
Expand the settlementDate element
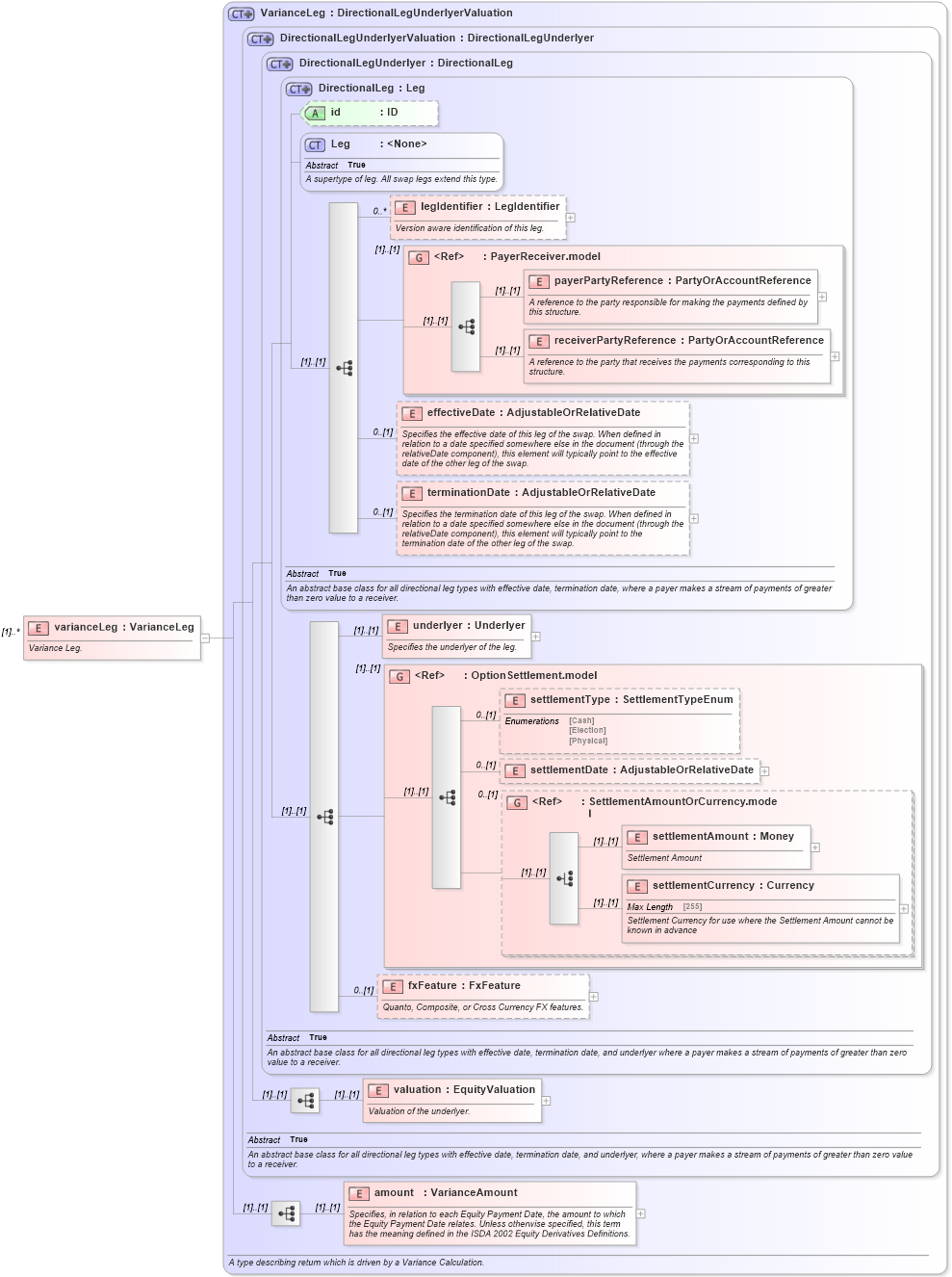click(765, 770)
